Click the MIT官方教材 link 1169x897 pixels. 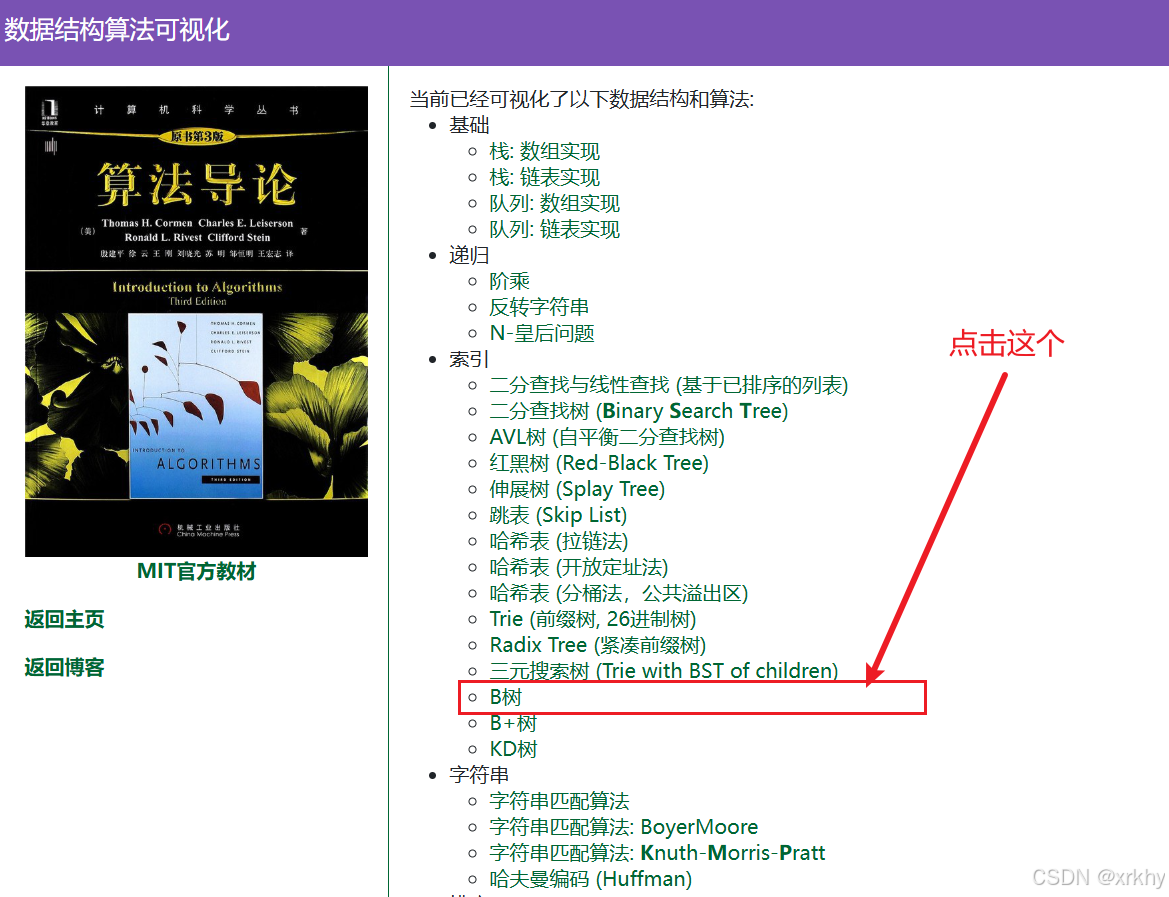[x=196, y=571]
